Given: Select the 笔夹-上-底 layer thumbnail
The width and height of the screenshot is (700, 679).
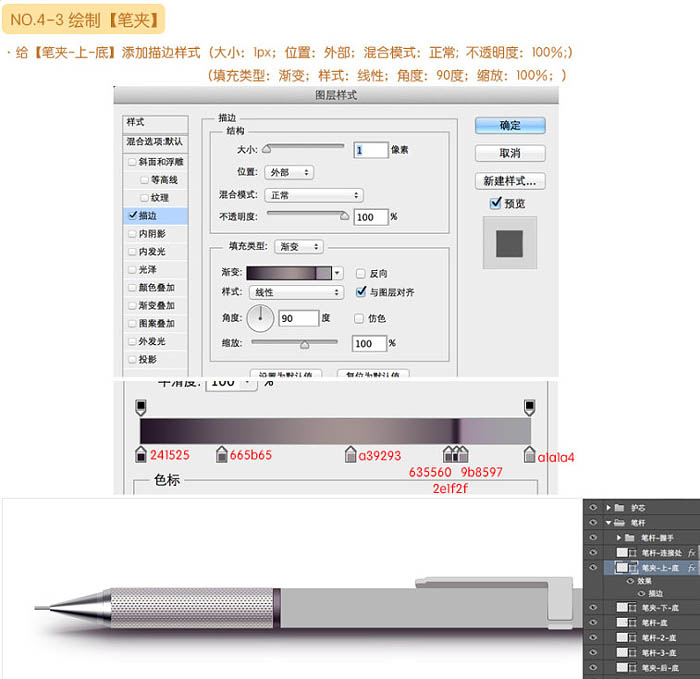Looking at the screenshot, I should 621,567.
